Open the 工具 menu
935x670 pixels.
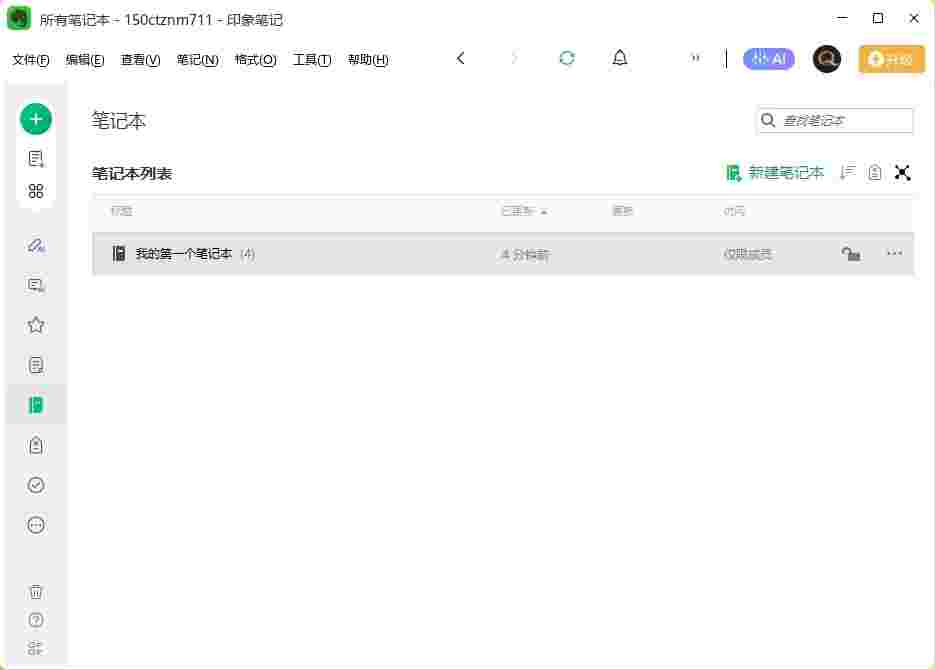[x=312, y=60]
